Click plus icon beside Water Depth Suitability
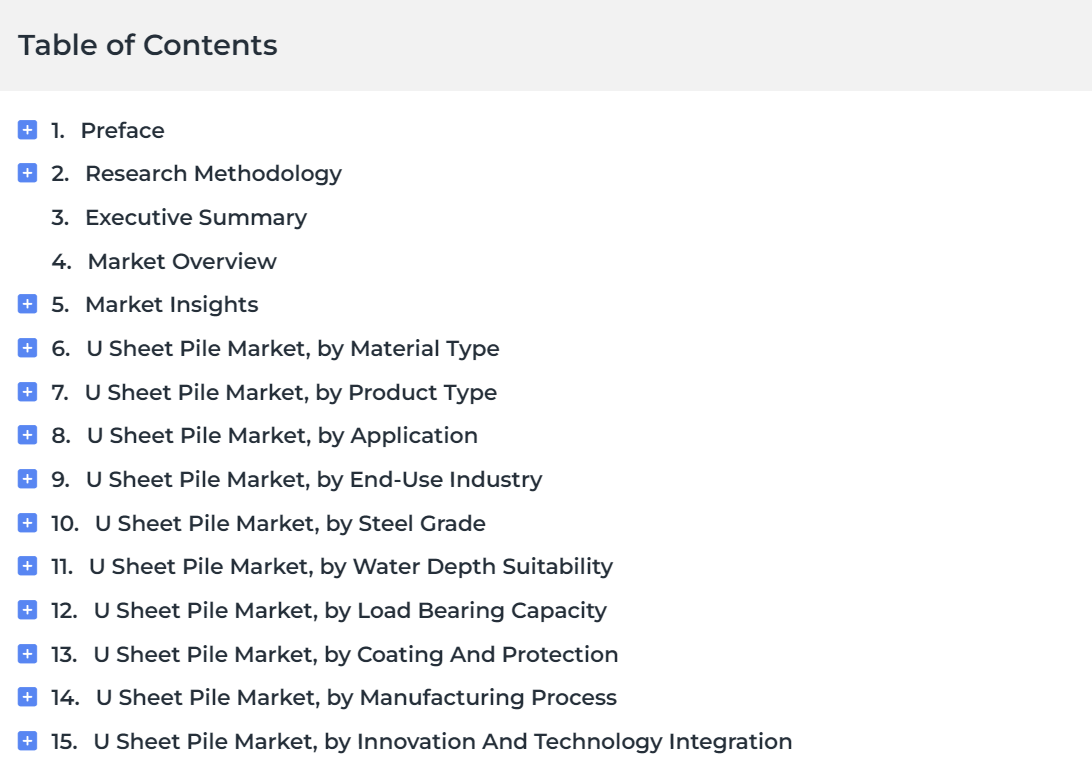Screen dimensions: 1092x766 click(x=28, y=566)
